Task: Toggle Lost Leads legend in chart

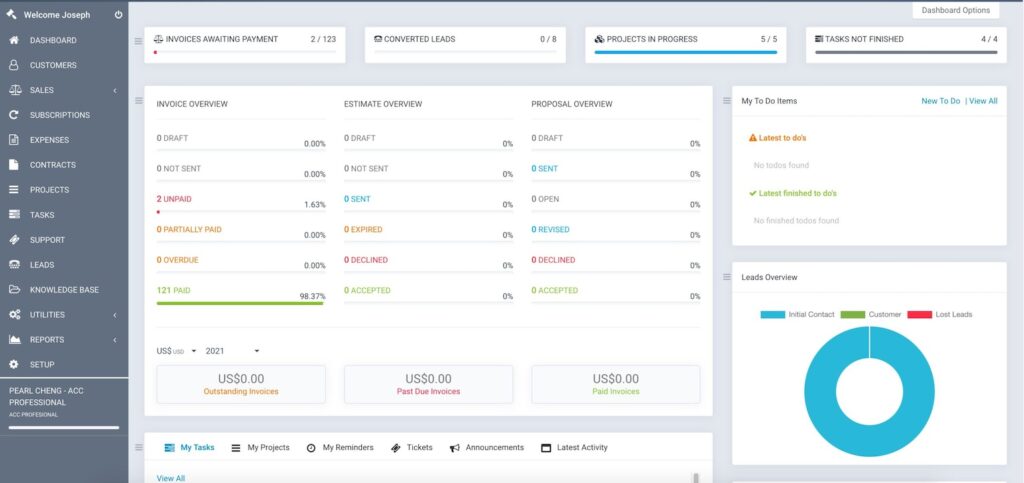Action: pos(940,314)
